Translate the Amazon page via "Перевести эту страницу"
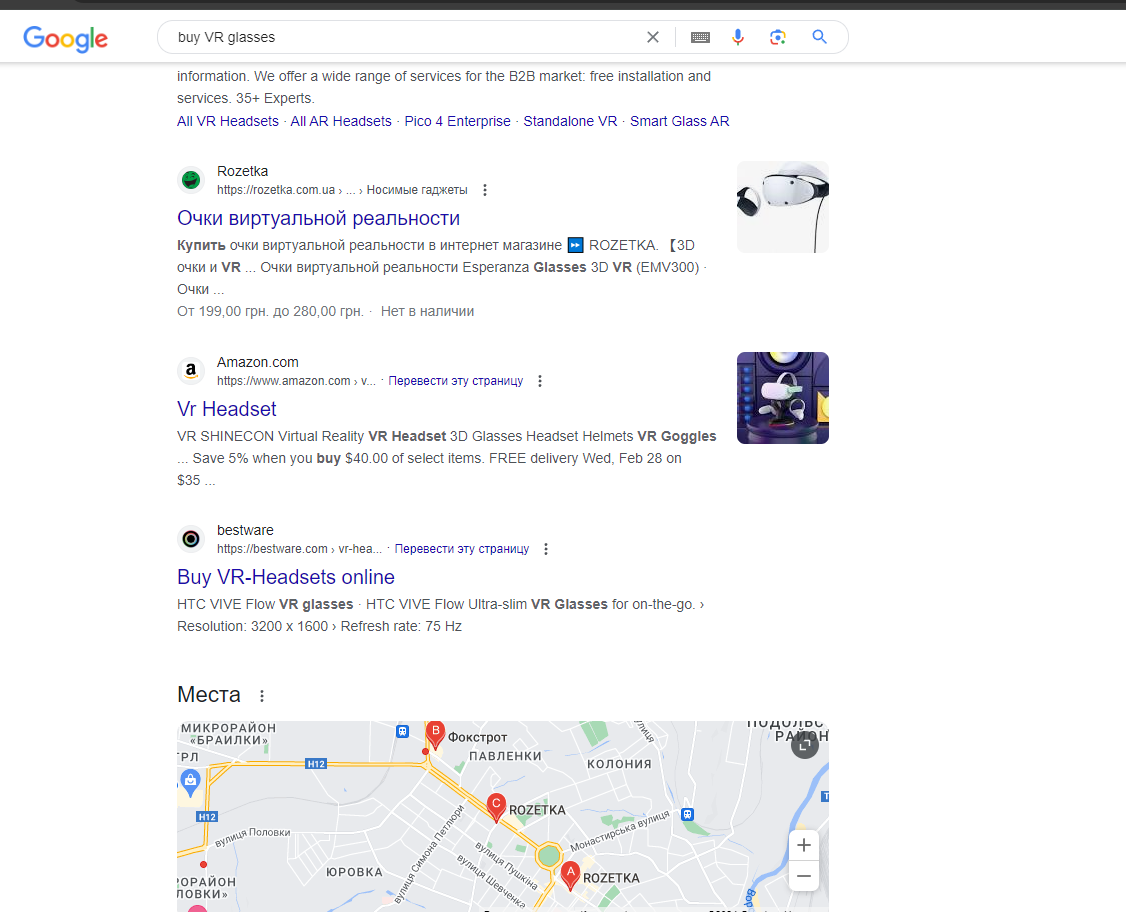This screenshot has height=912, width=1126. click(455, 381)
